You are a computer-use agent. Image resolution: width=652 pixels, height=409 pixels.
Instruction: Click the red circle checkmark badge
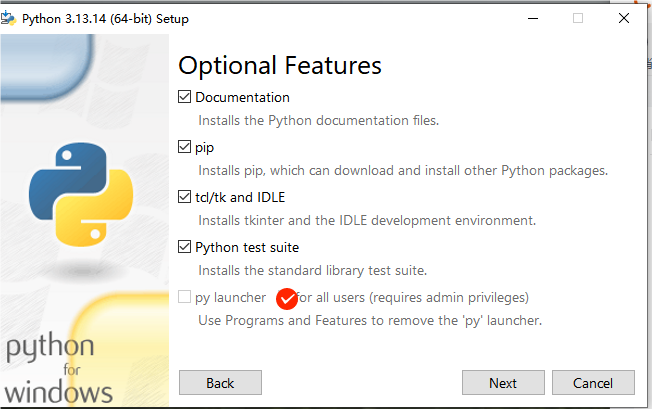[287, 299]
